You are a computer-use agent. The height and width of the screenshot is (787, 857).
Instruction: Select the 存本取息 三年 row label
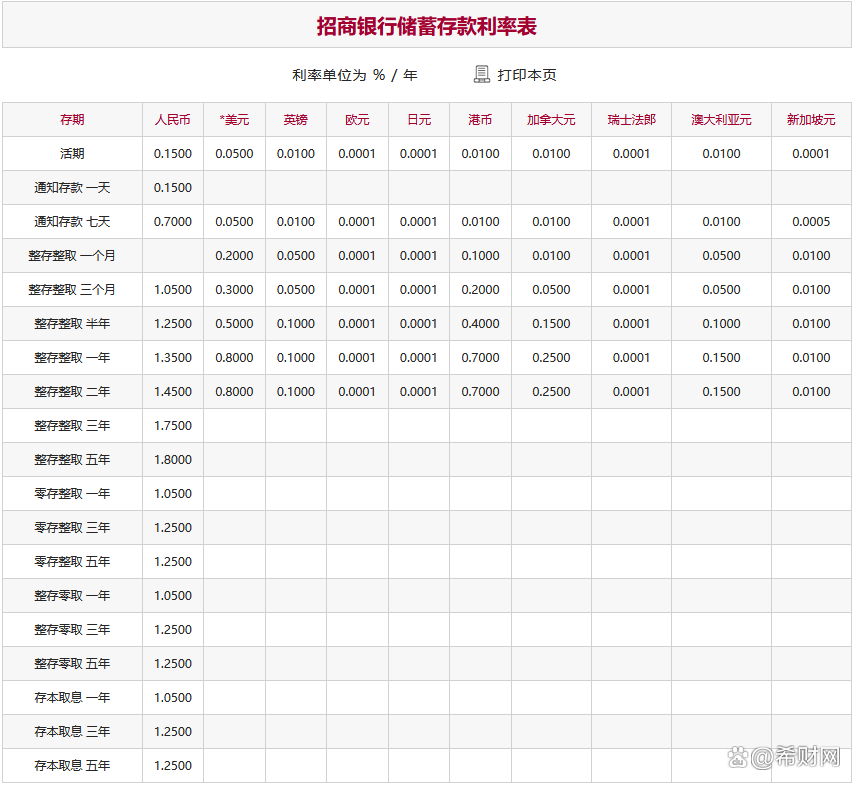(72, 731)
